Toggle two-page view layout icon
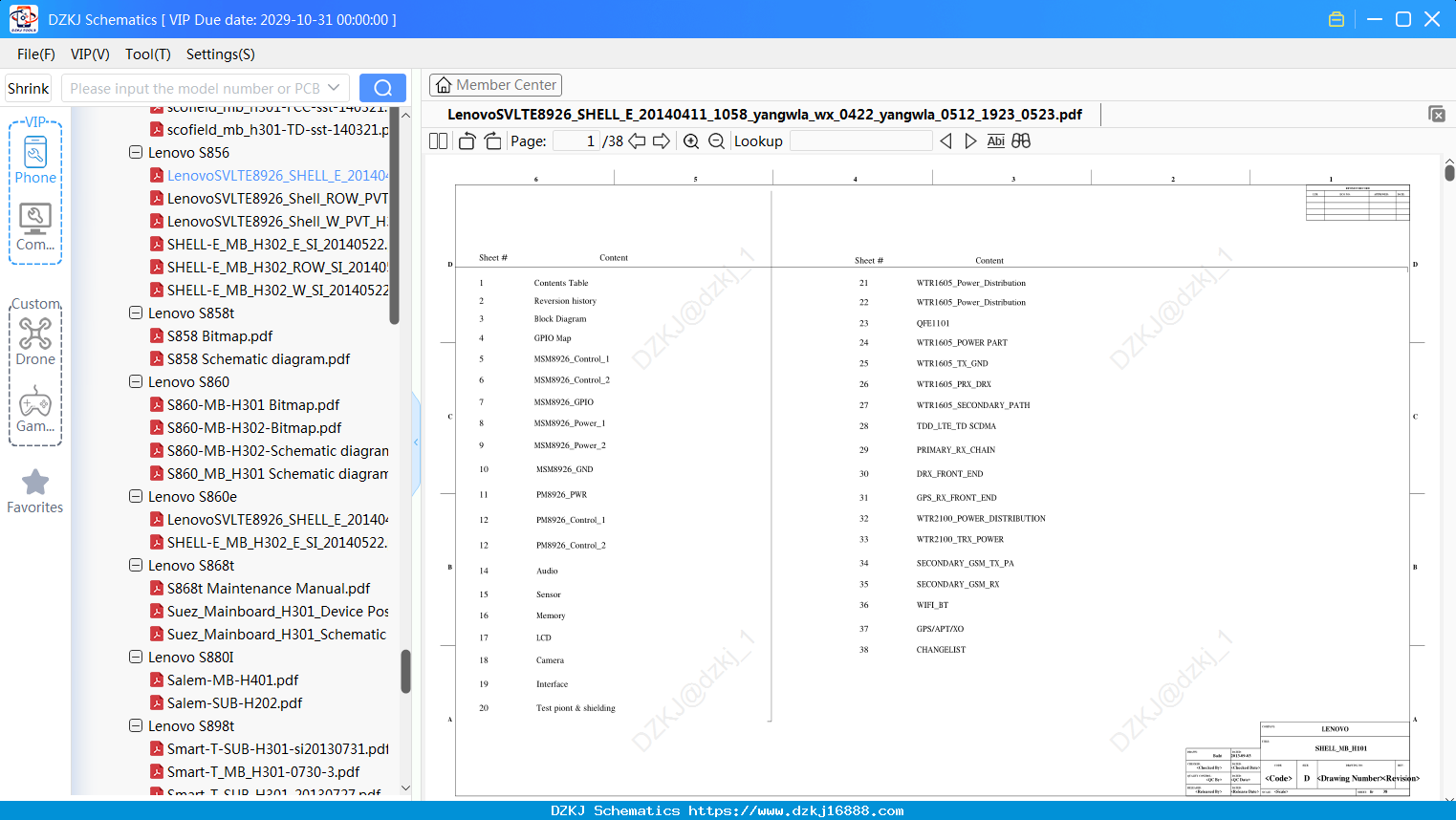1456x820 pixels. click(439, 141)
